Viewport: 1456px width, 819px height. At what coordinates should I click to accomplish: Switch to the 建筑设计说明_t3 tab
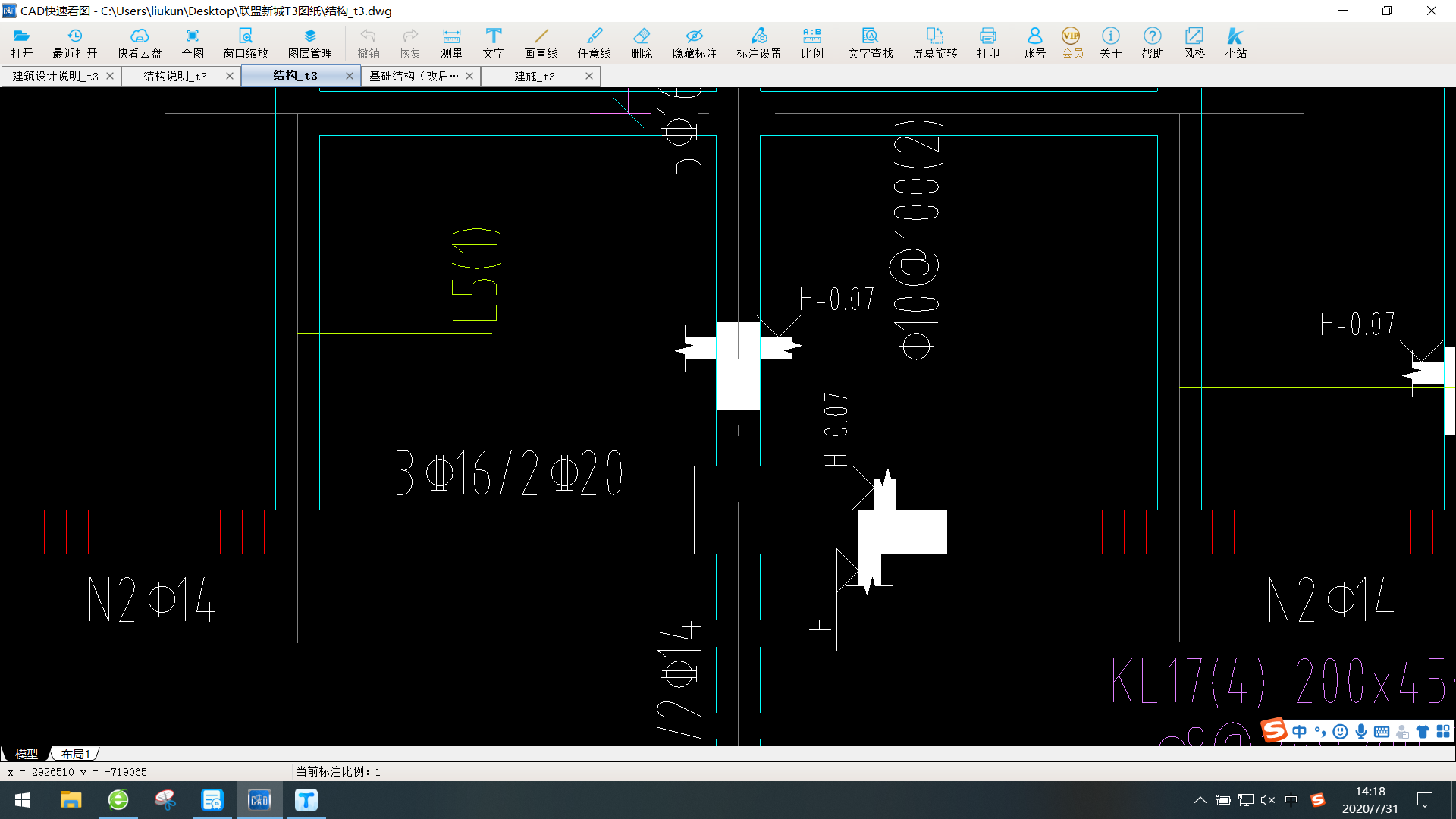[x=55, y=76]
